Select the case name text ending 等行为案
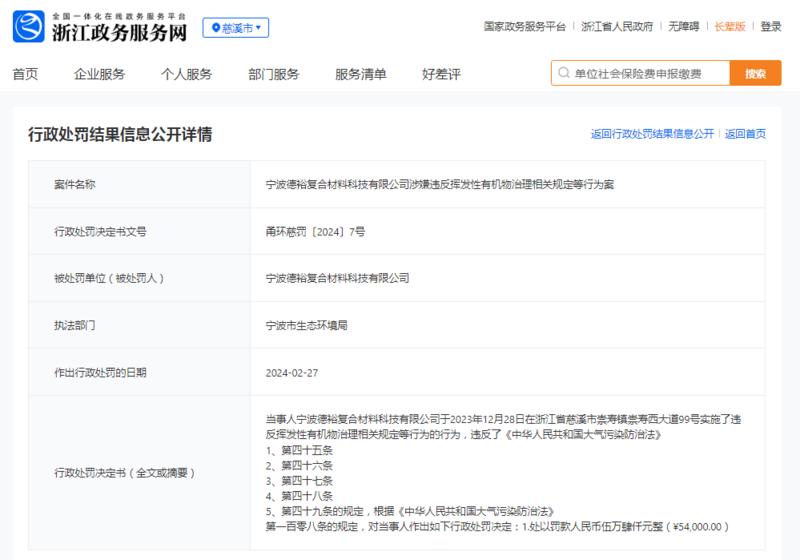Screen dimensions: 800x560 440,185
